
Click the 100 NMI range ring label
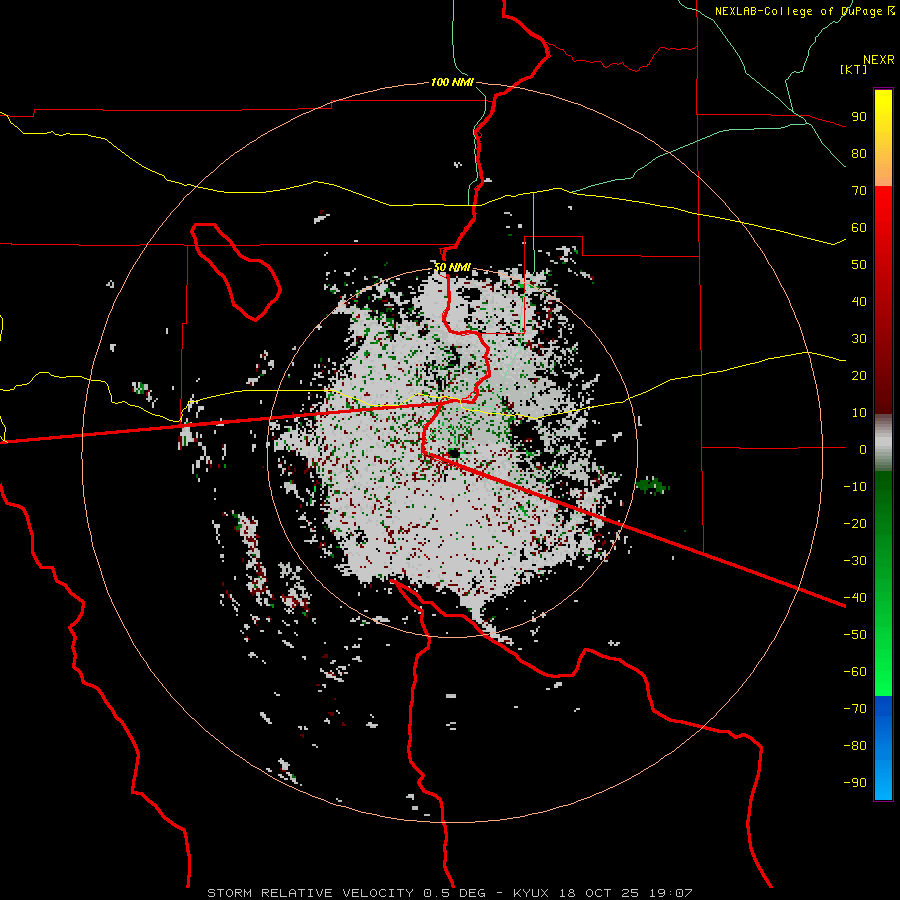pyautogui.click(x=452, y=82)
